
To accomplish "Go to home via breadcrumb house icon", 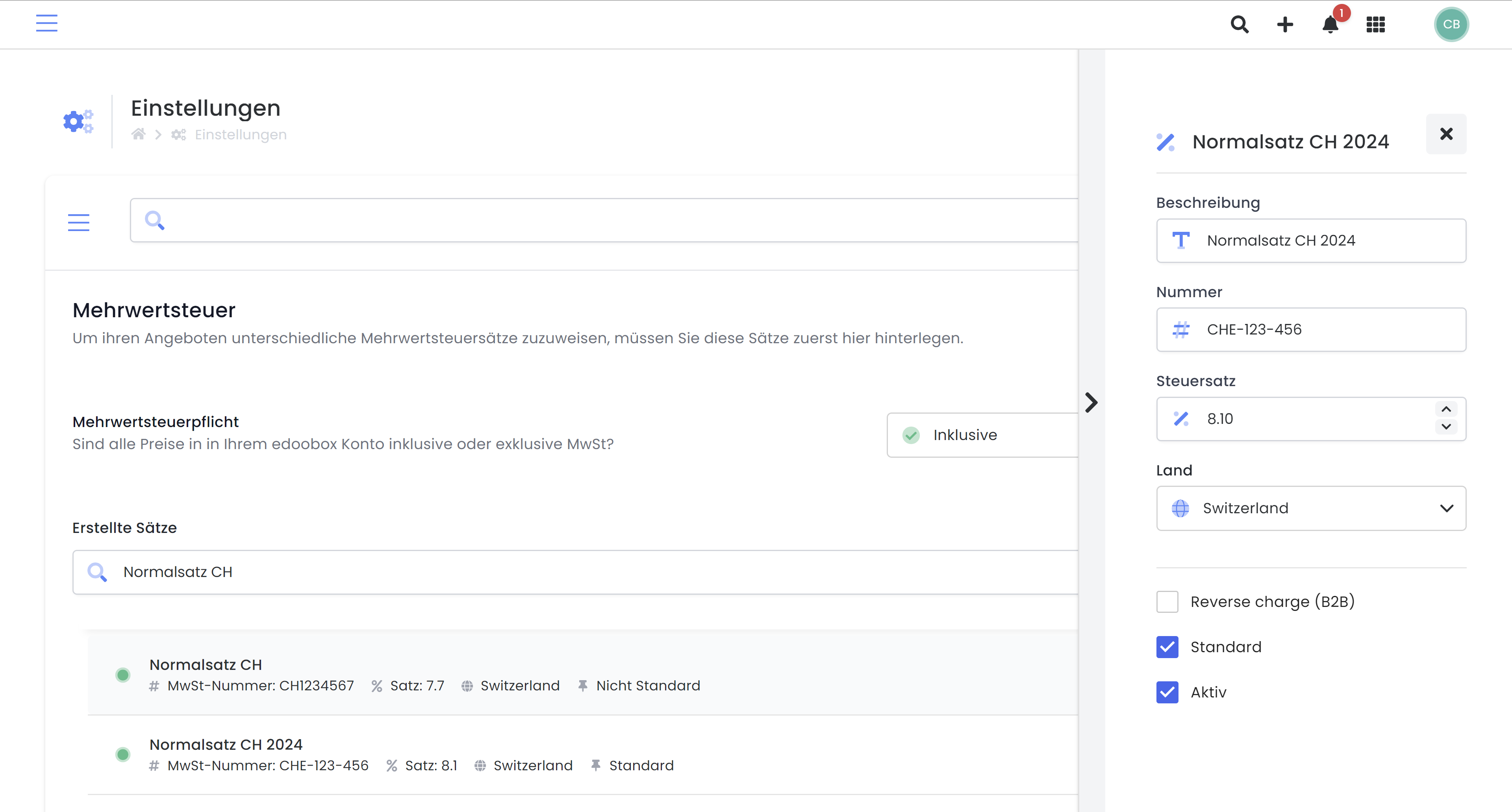I will [139, 134].
